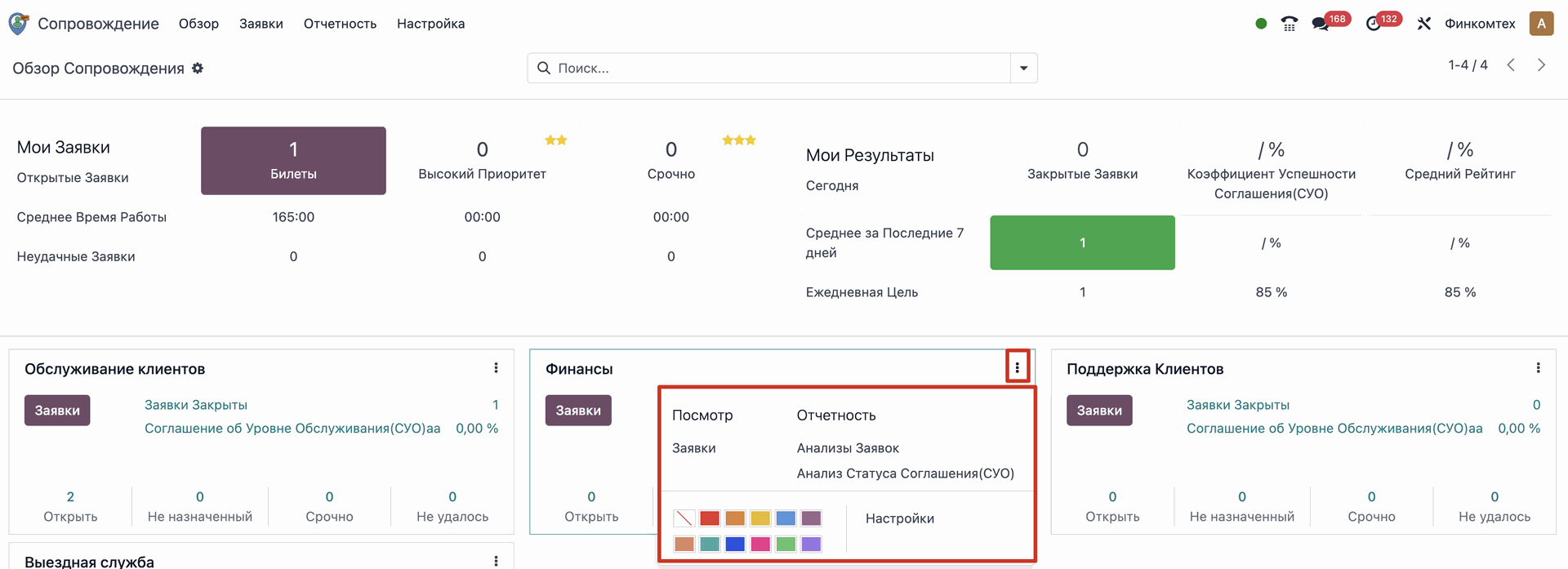Choose the light blue color swatch
This screenshot has width=1568, height=569.
(x=786, y=518)
